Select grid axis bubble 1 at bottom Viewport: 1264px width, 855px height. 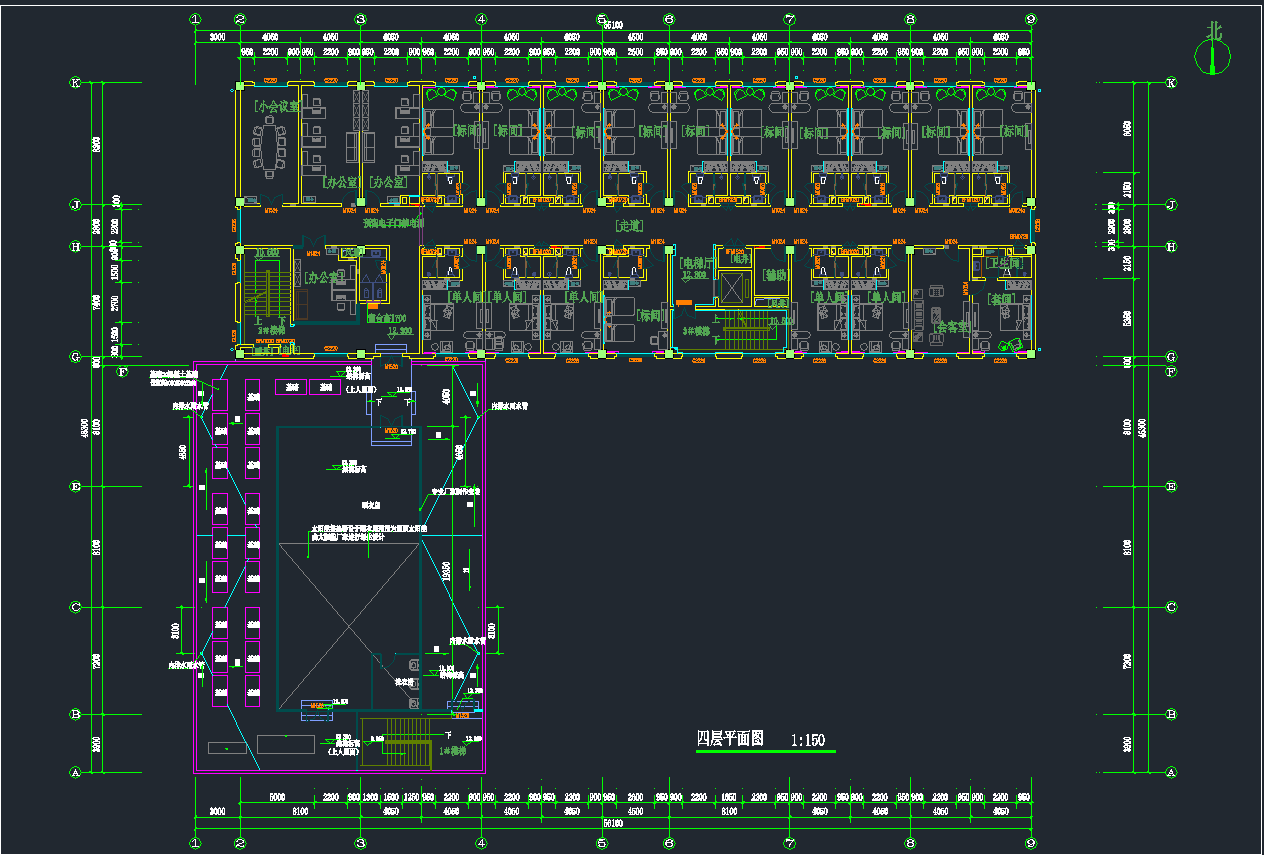[195, 844]
